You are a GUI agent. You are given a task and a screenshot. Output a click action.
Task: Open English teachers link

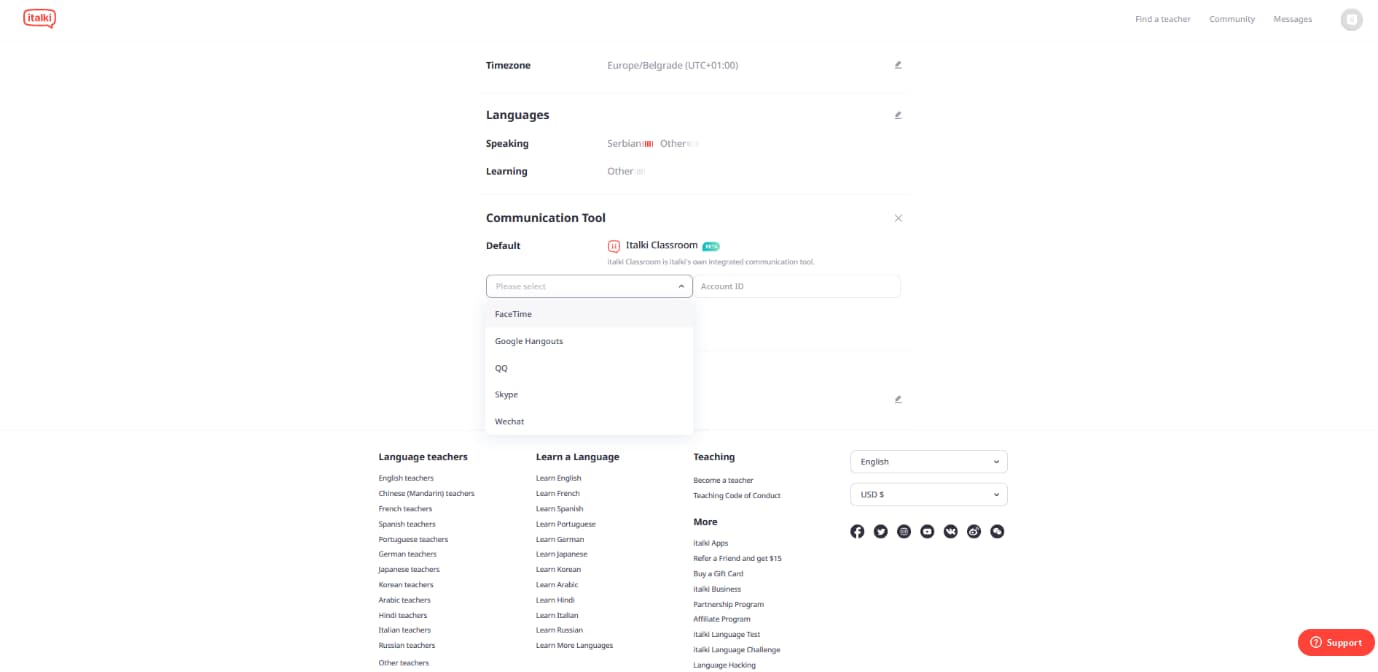click(406, 478)
